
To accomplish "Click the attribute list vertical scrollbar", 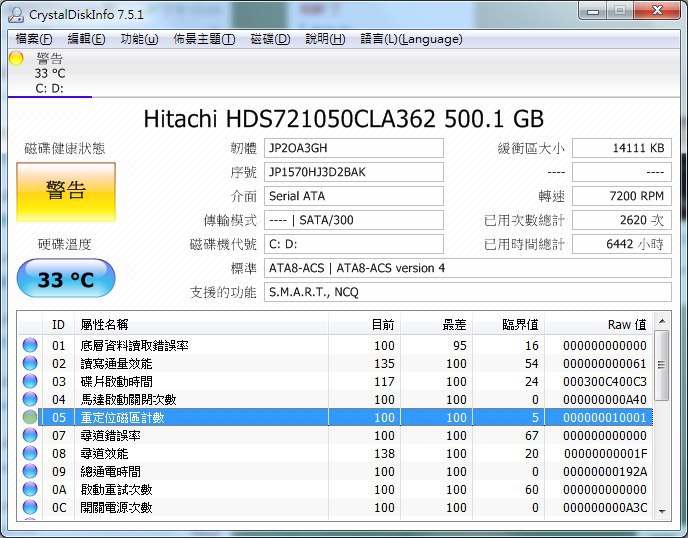I will point(663,420).
